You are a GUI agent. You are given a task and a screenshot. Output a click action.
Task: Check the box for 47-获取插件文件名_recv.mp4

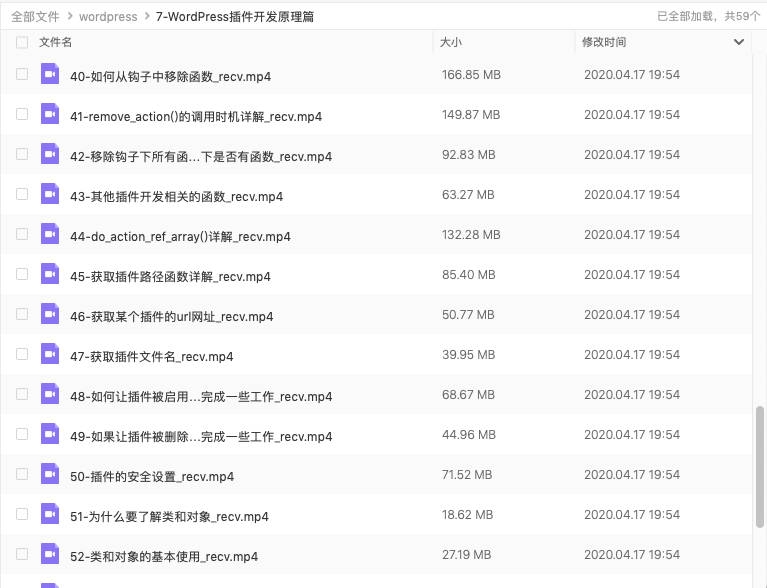pos(22,354)
